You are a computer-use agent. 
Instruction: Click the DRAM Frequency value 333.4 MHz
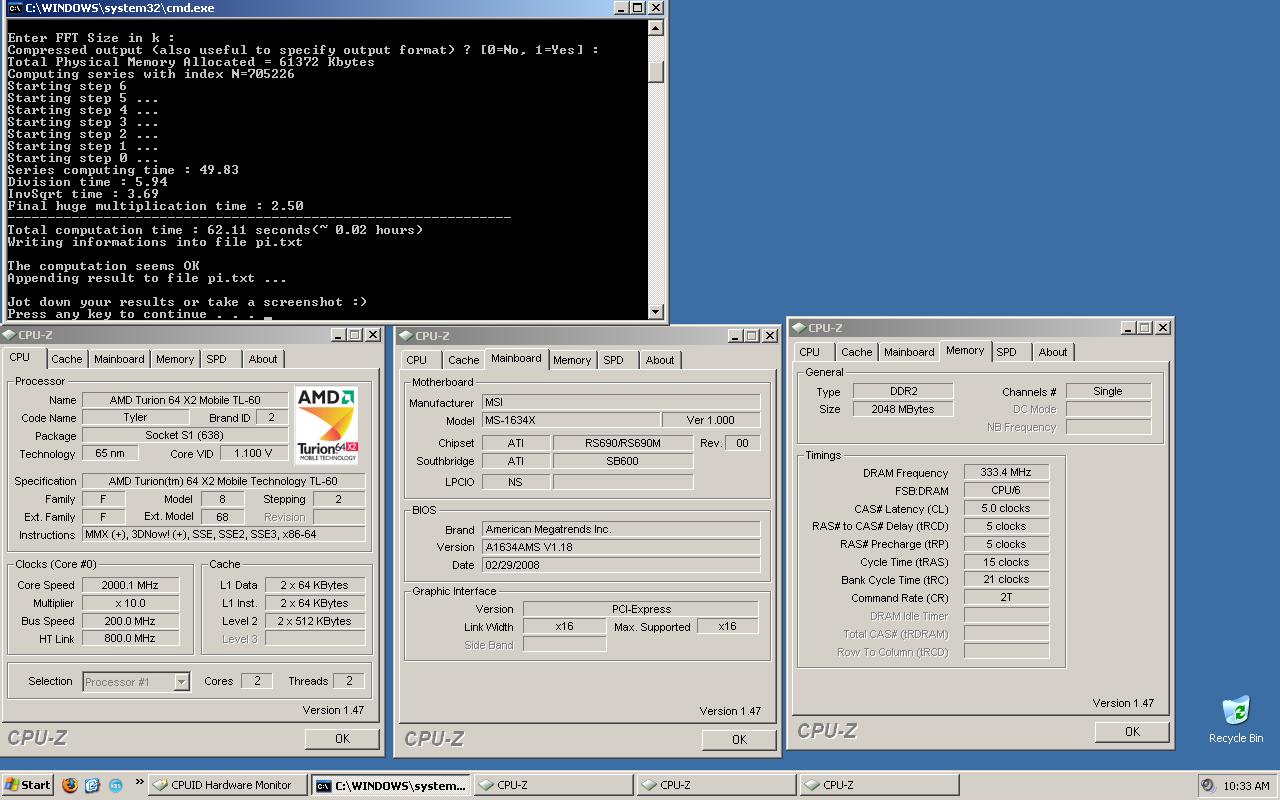(1006, 472)
